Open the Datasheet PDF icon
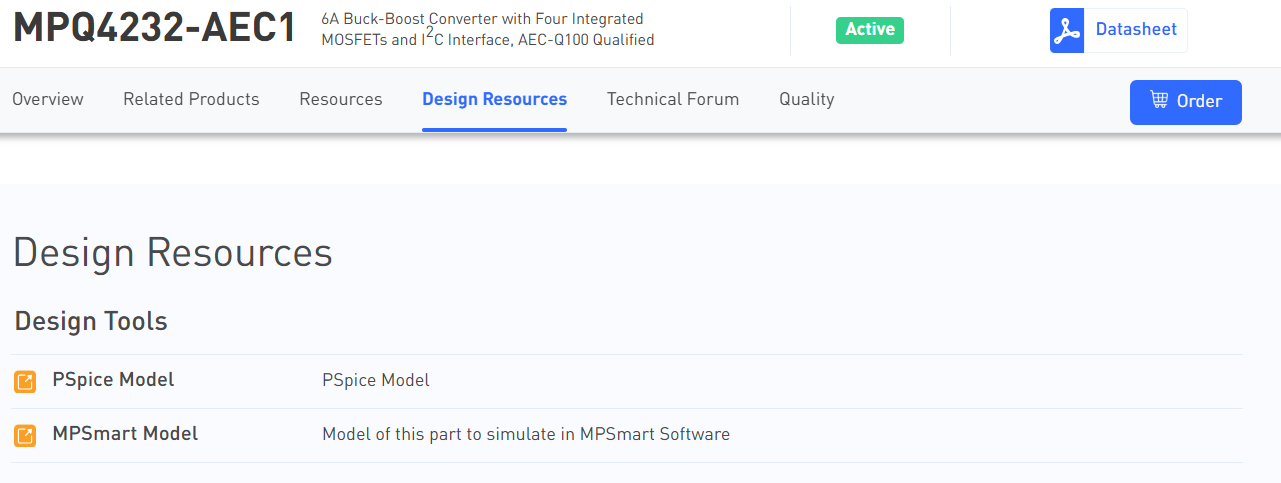This screenshot has height=483, width=1281. [1067, 30]
